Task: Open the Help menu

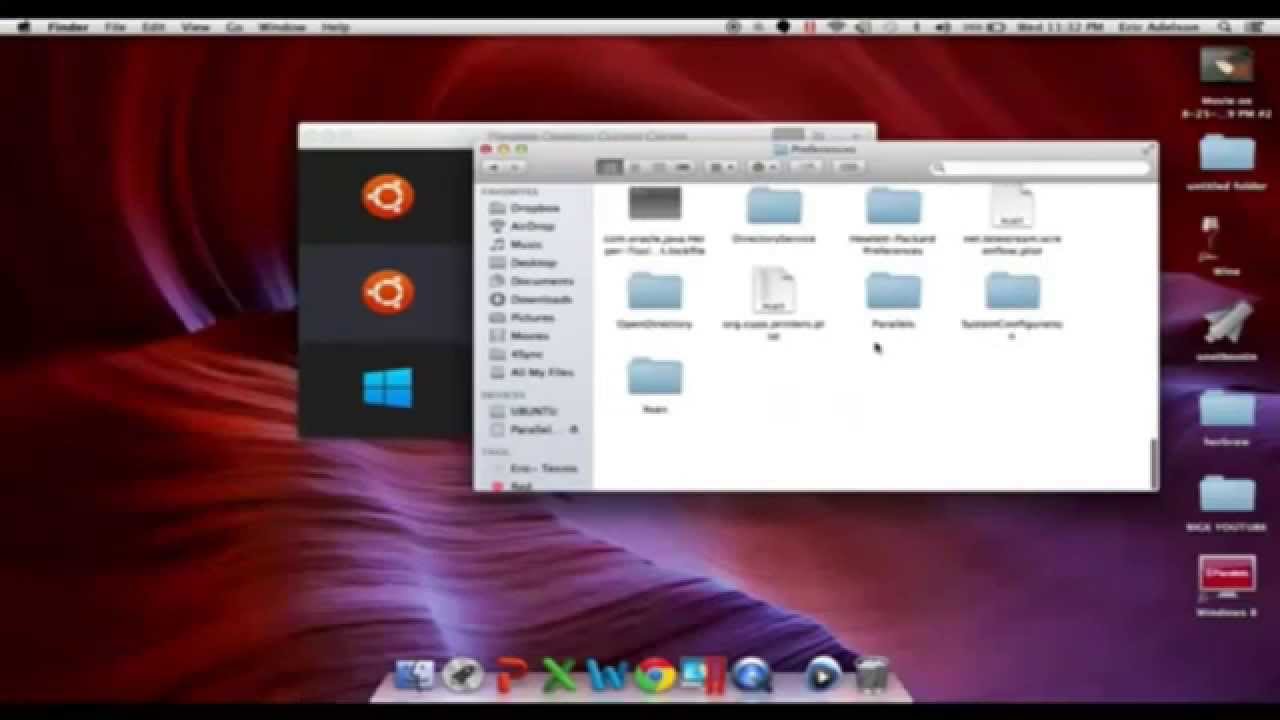Action: click(x=336, y=27)
